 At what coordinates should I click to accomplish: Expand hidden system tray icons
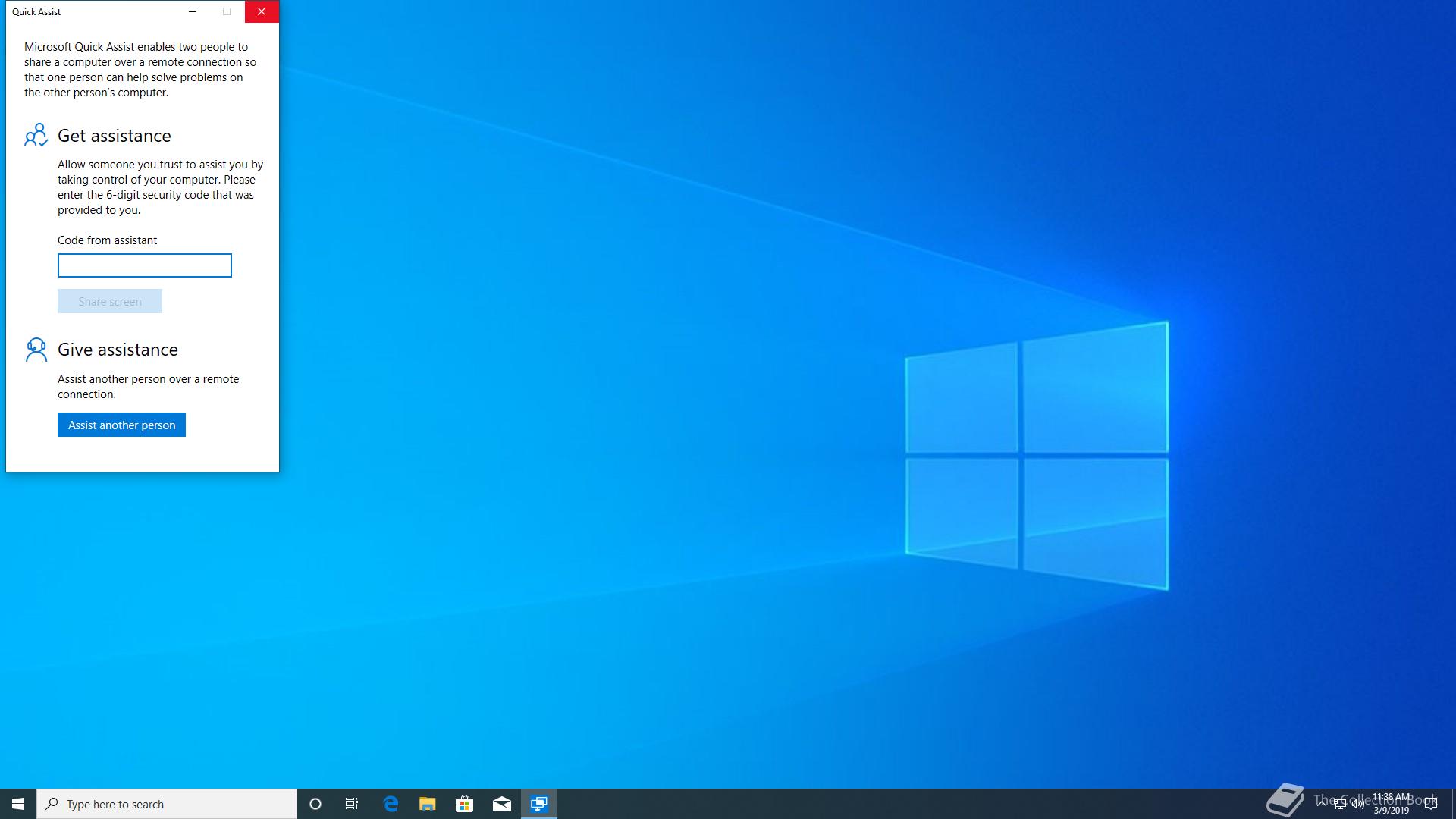[1322, 804]
